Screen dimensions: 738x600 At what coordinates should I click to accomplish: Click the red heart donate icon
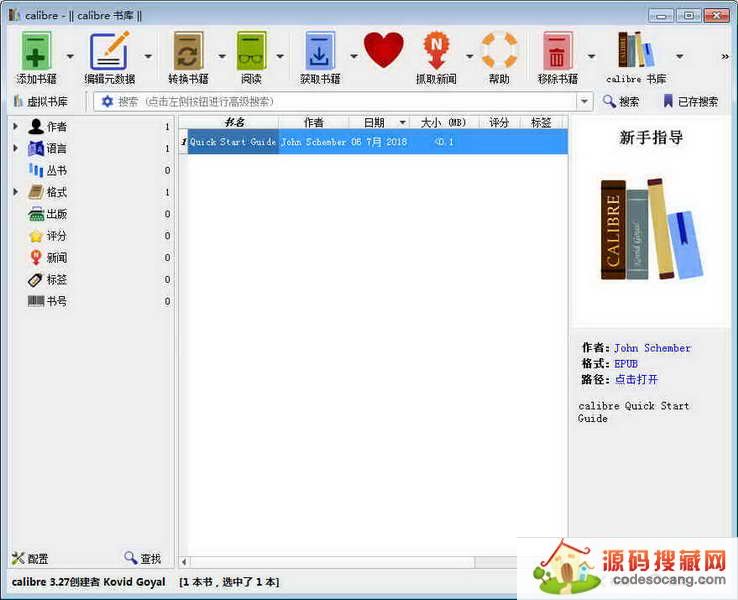(x=383, y=50)
